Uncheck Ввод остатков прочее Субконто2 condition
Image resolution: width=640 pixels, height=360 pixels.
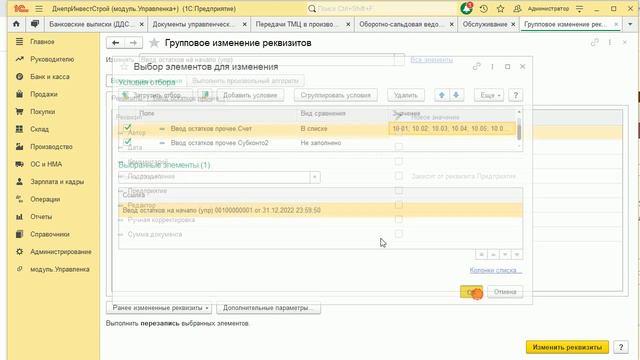tap(127, 142)
